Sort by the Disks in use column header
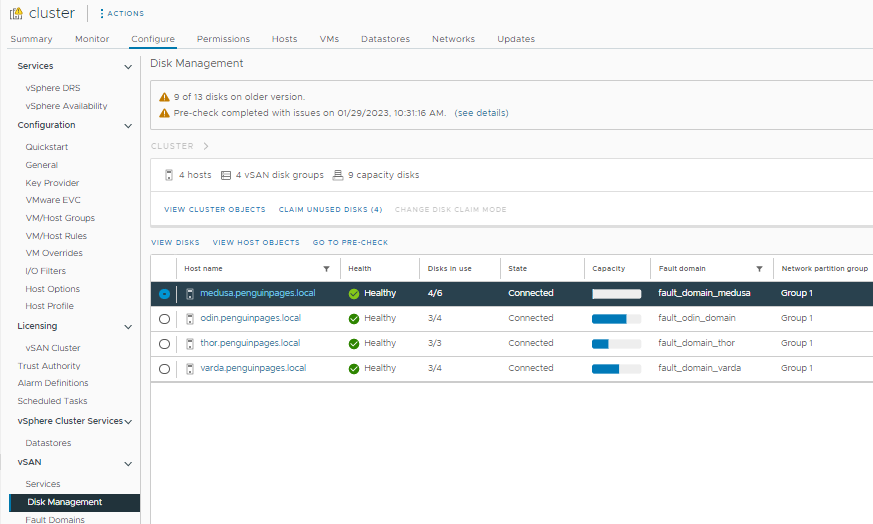 point(449,269)
